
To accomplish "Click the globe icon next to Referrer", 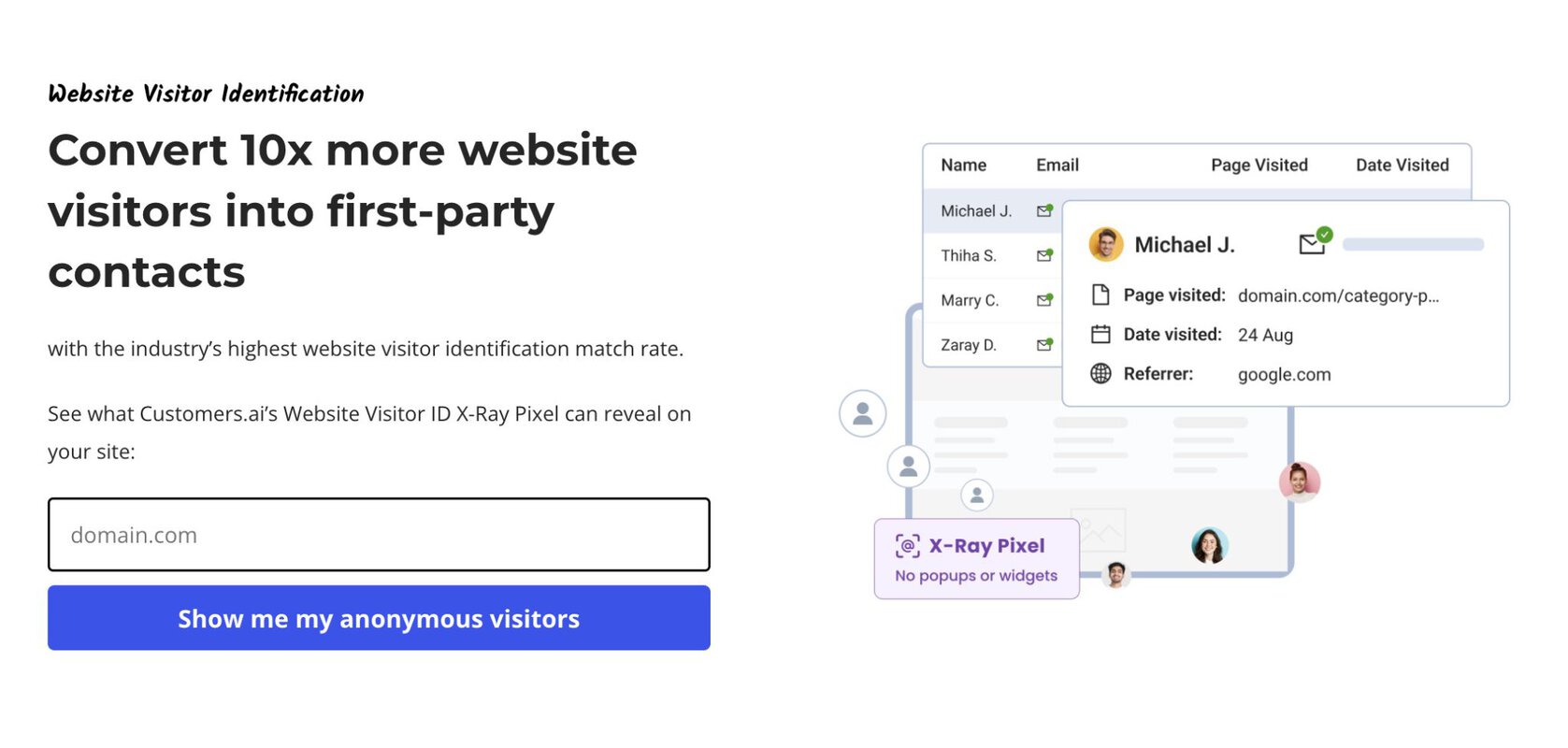I will pyautogui.click(x=1100, y=374).
